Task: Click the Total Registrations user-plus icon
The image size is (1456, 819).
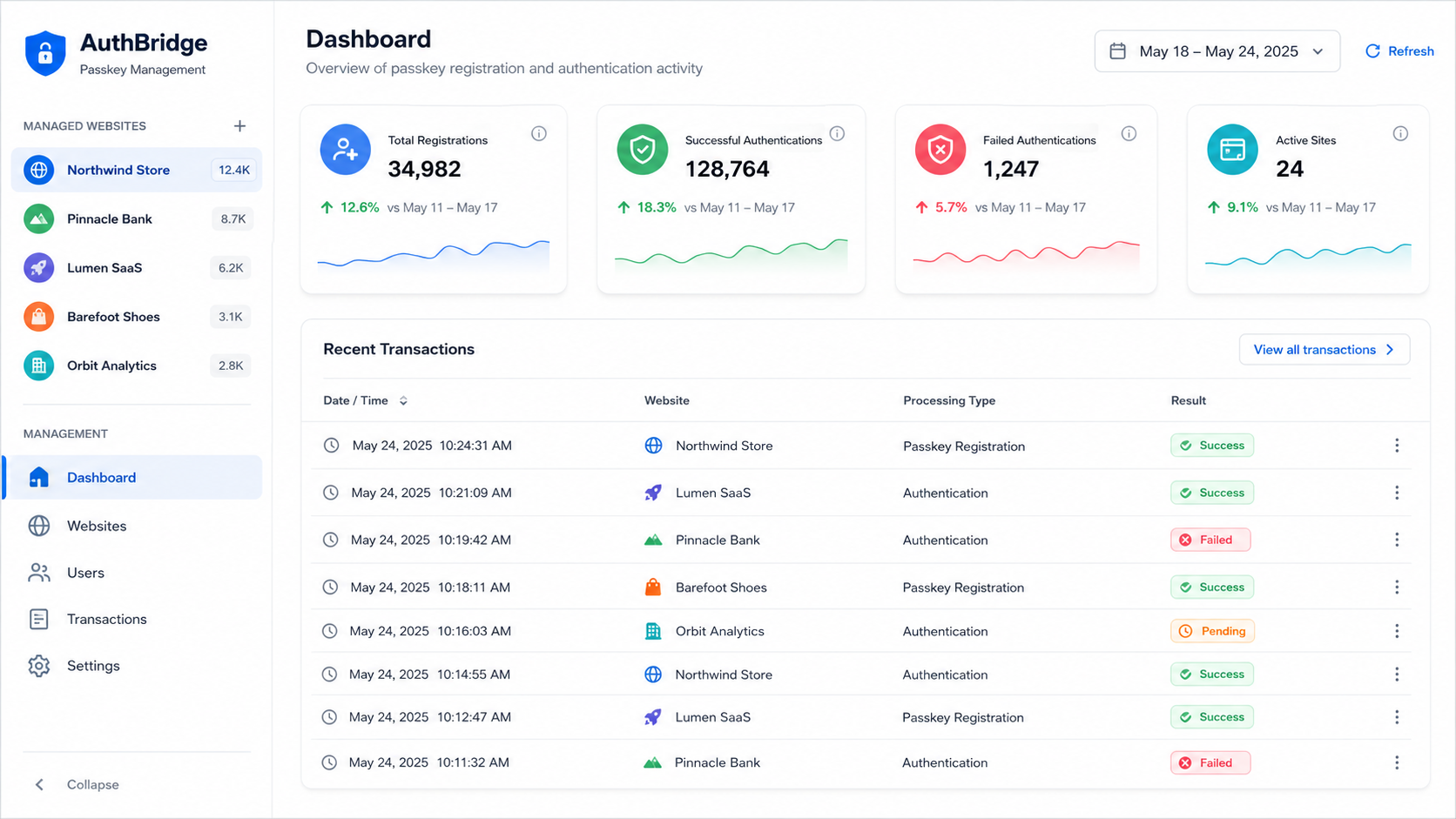Action: pos(346,150)
